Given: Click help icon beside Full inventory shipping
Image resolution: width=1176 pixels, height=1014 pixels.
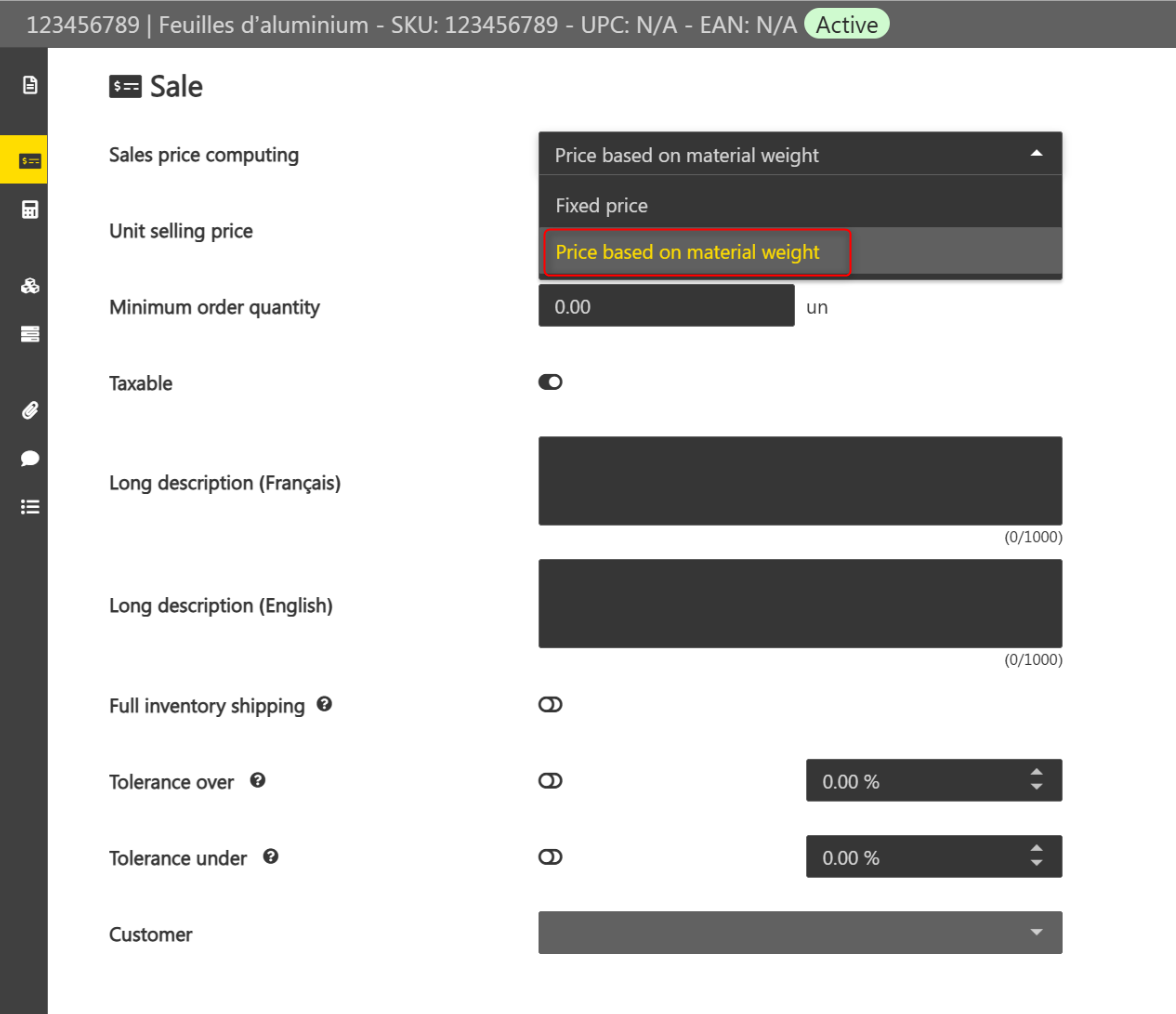Looking at the screenshot, I should (324, 705).
